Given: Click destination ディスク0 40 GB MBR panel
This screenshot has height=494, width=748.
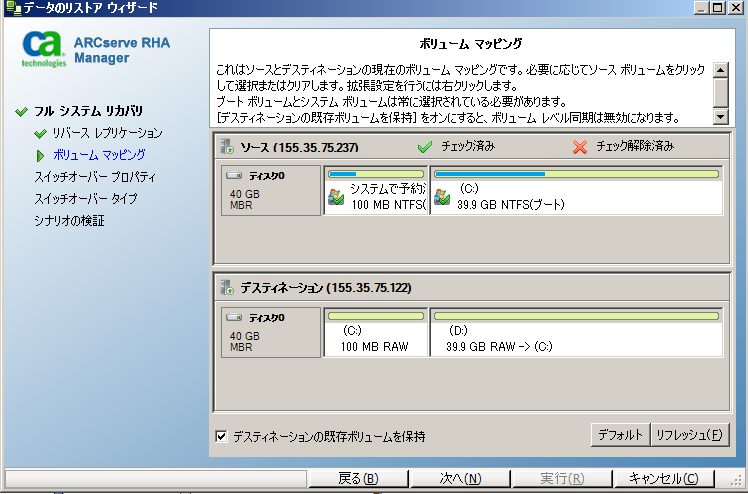Looking at the screenshot, I should click(x=271, y=332).
